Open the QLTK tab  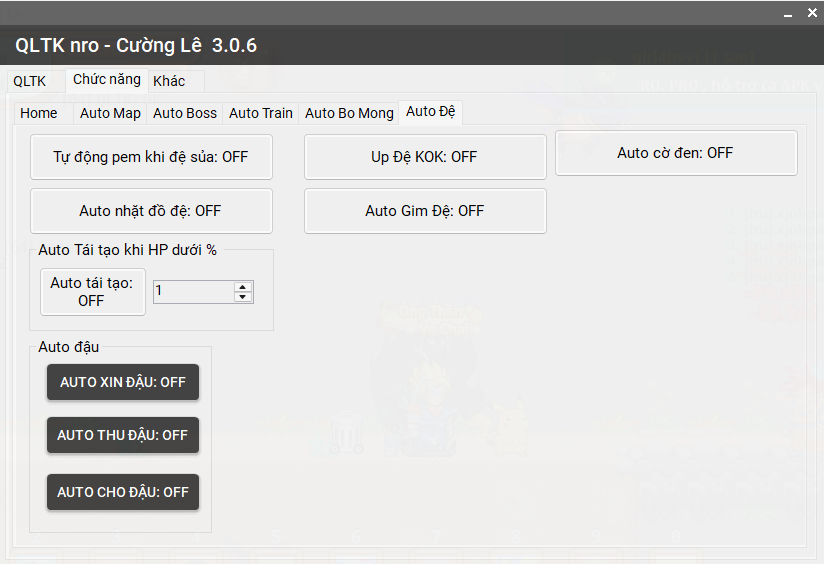(30, 81)
